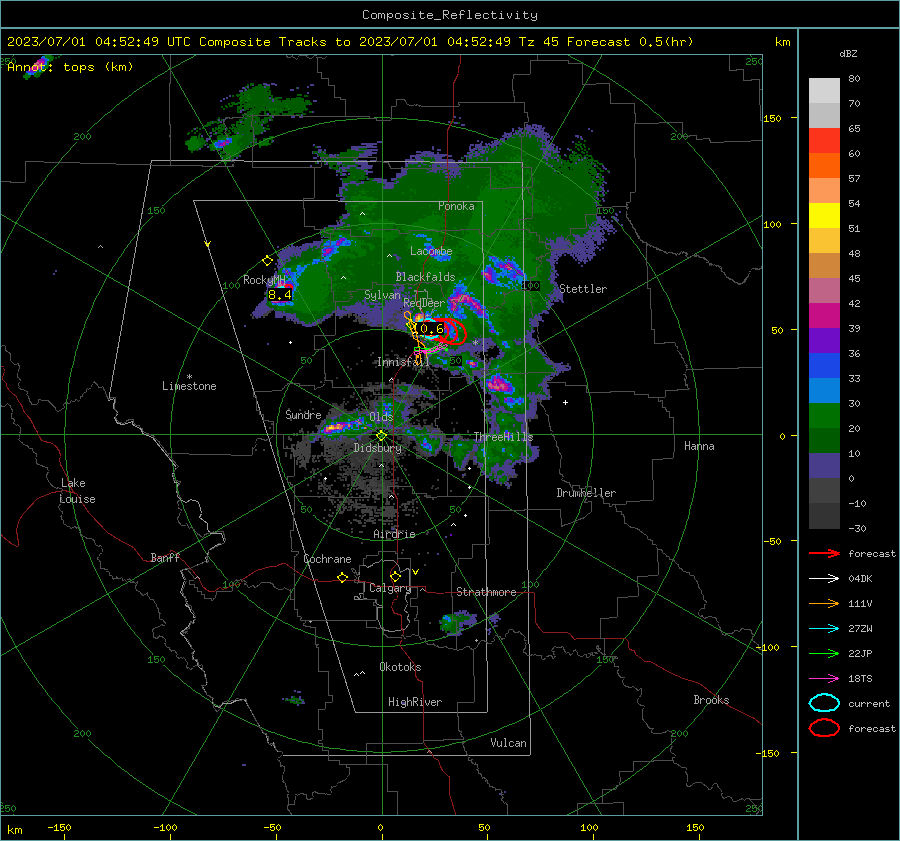Click the magenta 18TS track arrow
900x841 pixels.
coord(824,679)
